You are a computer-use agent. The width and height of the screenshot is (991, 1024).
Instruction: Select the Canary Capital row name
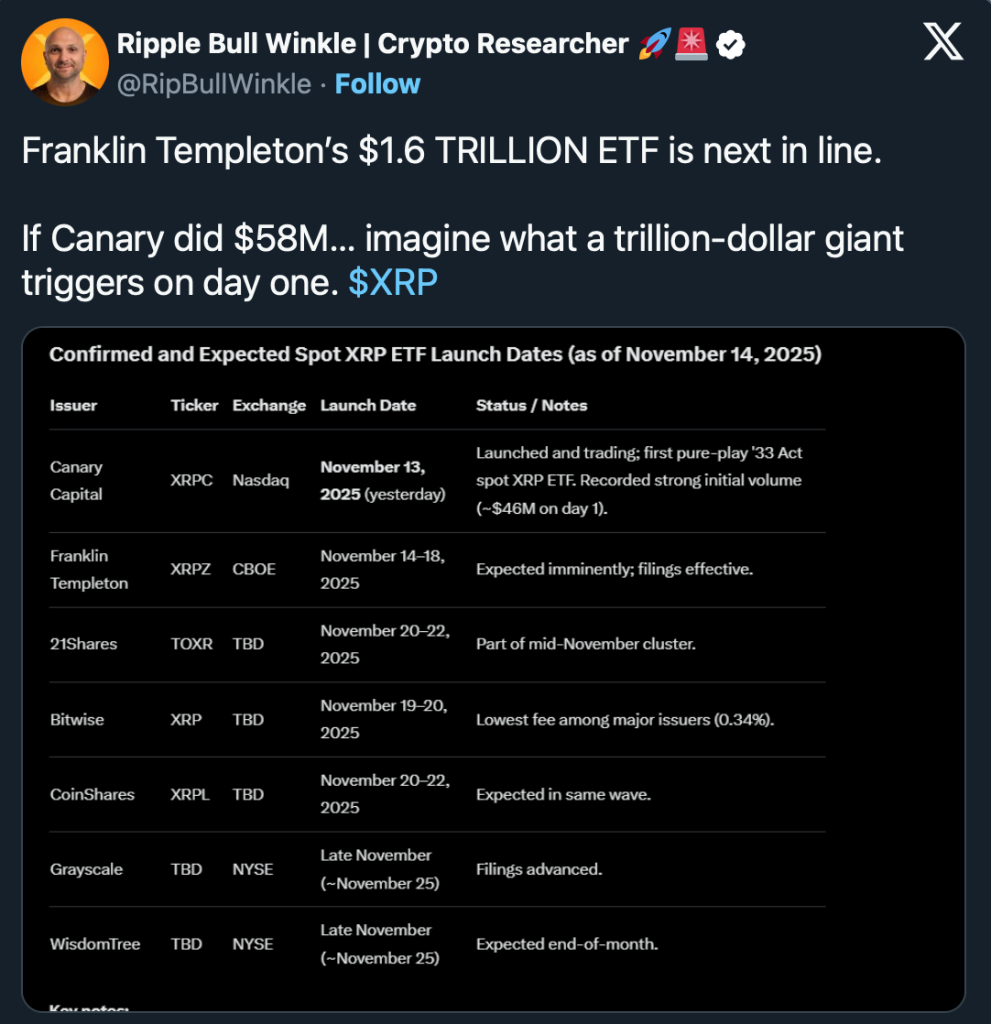[x=76, y=480]
